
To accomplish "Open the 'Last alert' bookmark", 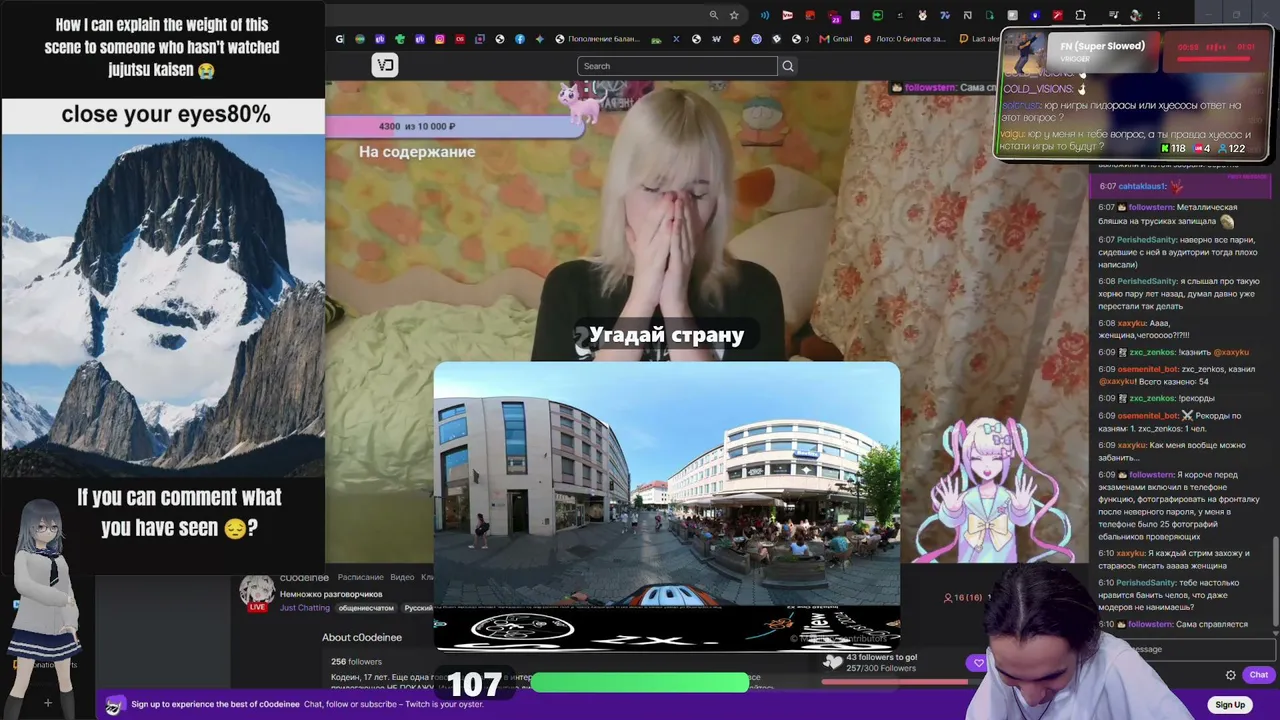I will tap(980, 39).
